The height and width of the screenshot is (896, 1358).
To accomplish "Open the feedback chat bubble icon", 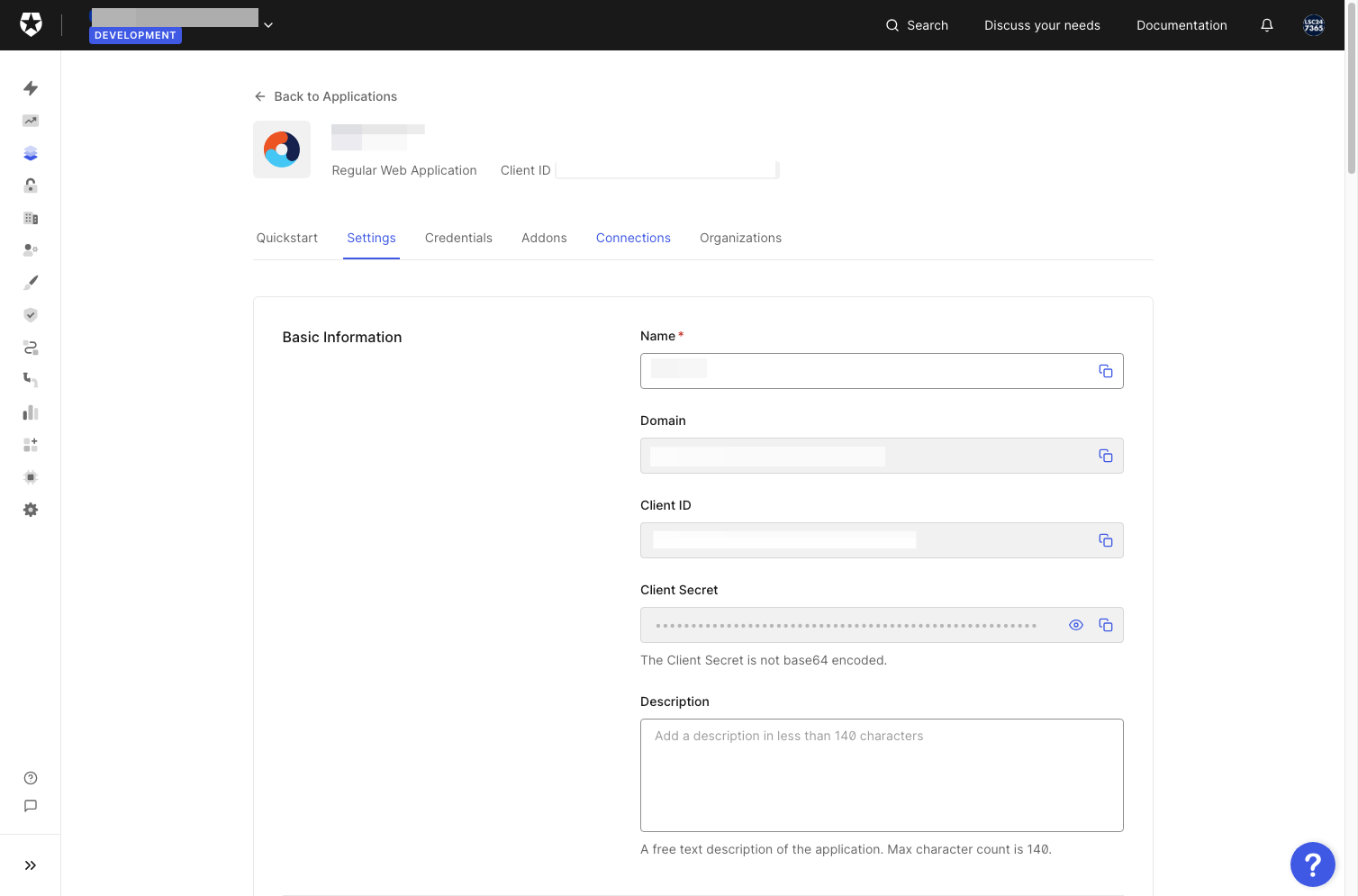I will click(31, 806).
